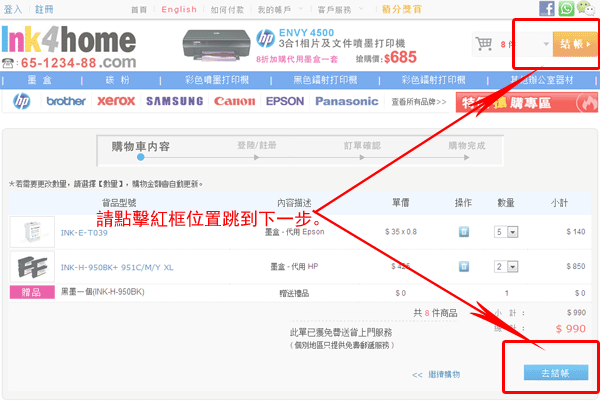Click 查看所有品牌 link
The height and width of the screenshot is (401, 600).
tap(419, 102)
